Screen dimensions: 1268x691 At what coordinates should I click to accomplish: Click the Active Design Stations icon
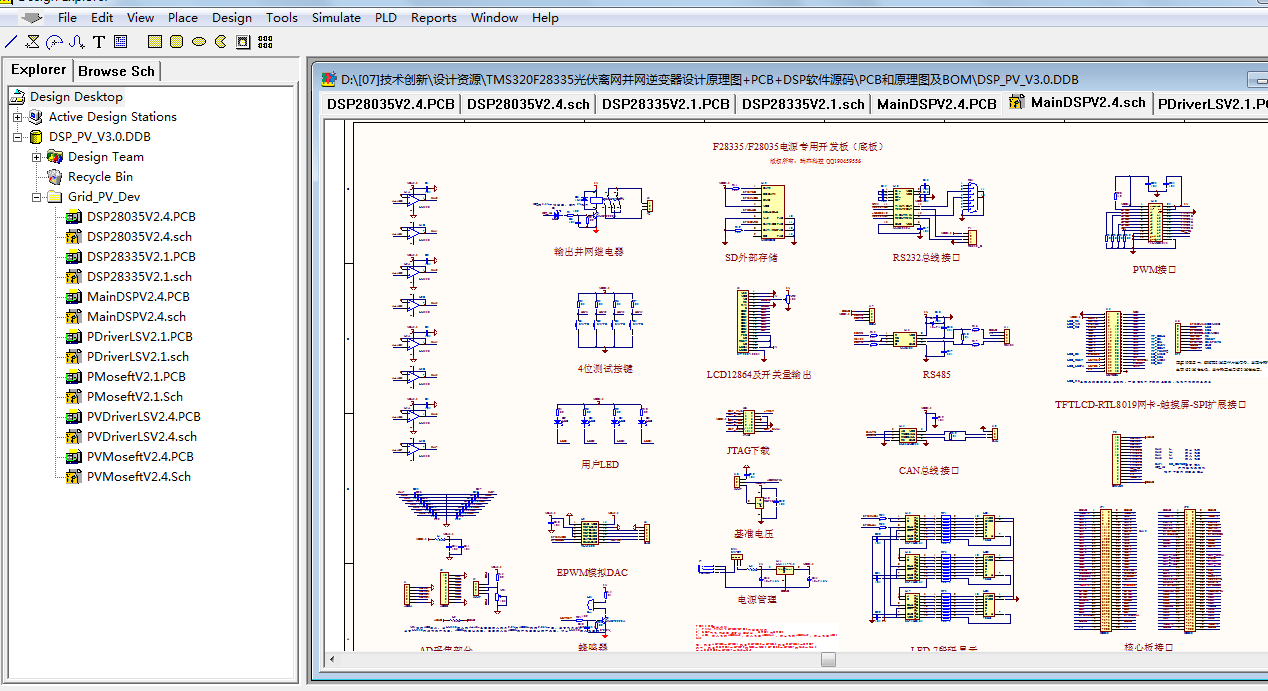37,117
